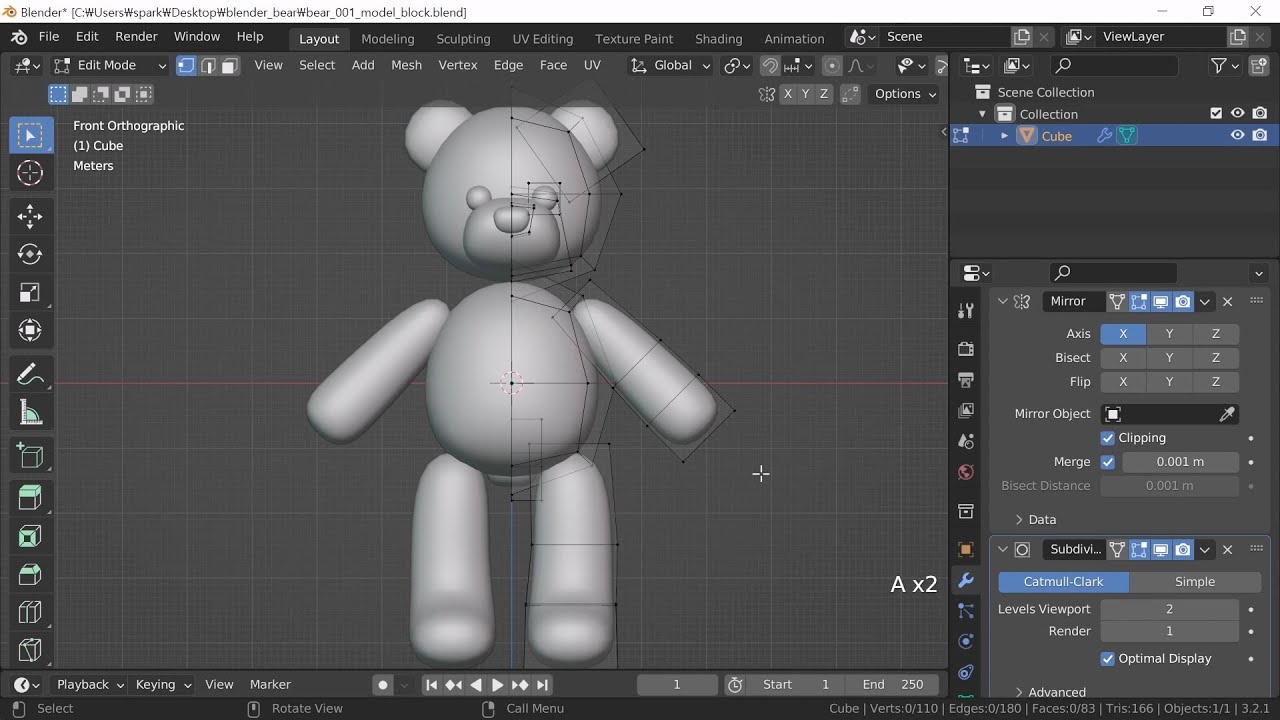The image size is (1280, 720).
Task: Select the Extrude Region tool
Action: (x=30, y=498)
